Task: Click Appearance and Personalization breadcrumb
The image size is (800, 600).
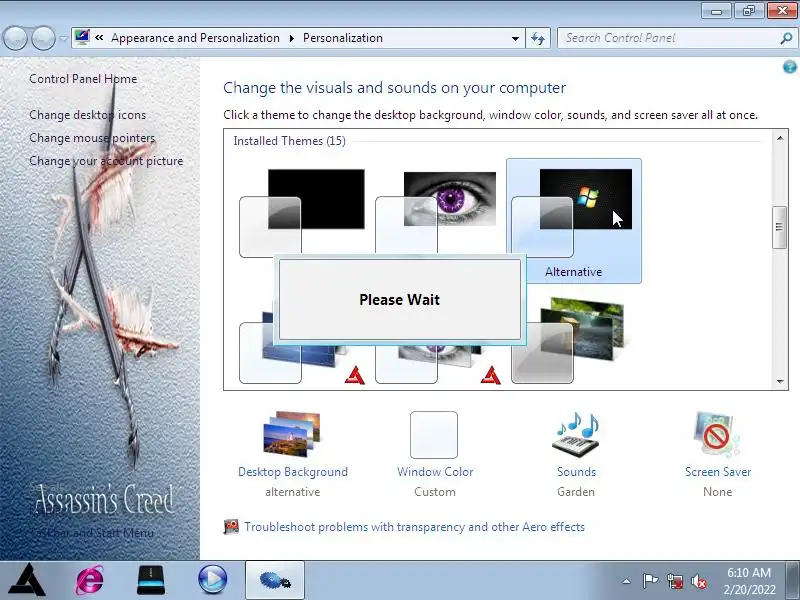Action: point(195,38)
